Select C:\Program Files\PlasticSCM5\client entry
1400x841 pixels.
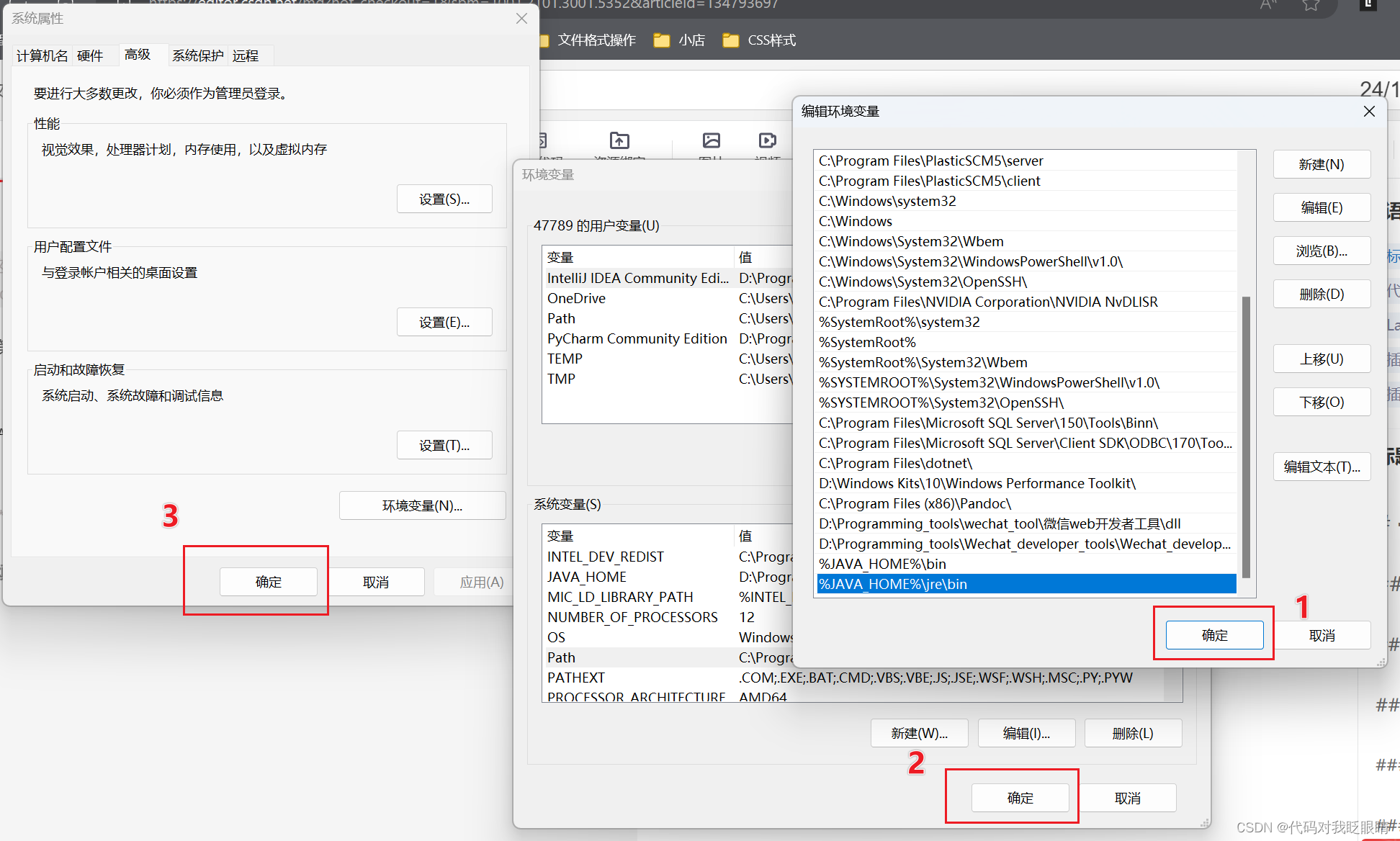[1026, 181]
